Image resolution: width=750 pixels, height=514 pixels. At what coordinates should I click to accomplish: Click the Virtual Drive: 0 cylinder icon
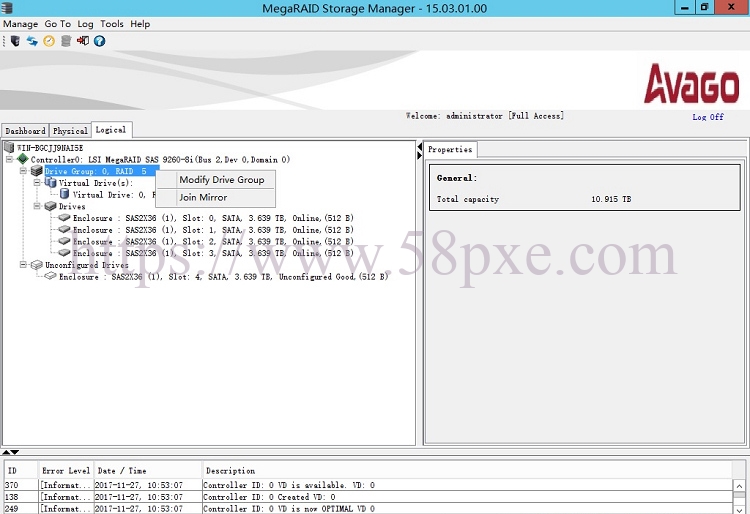tap(65, 194)
